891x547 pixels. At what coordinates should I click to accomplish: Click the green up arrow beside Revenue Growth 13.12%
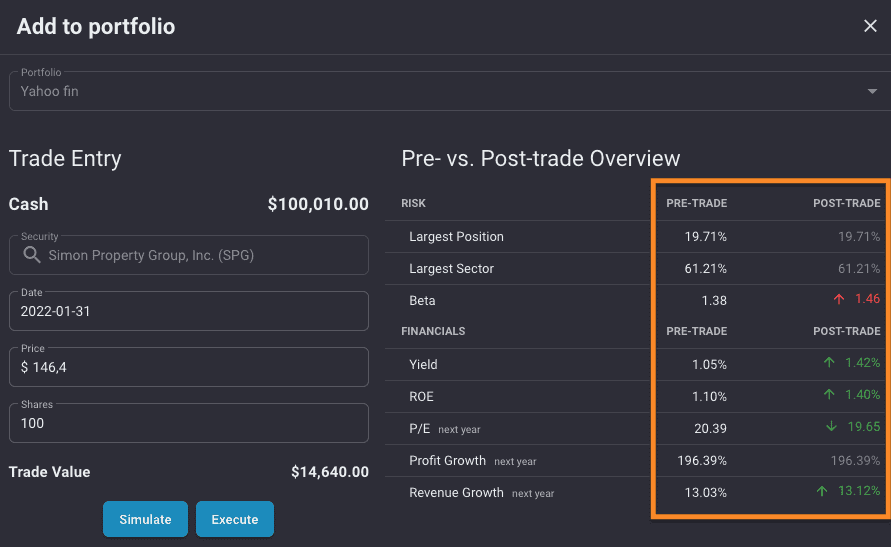[822, 491]
